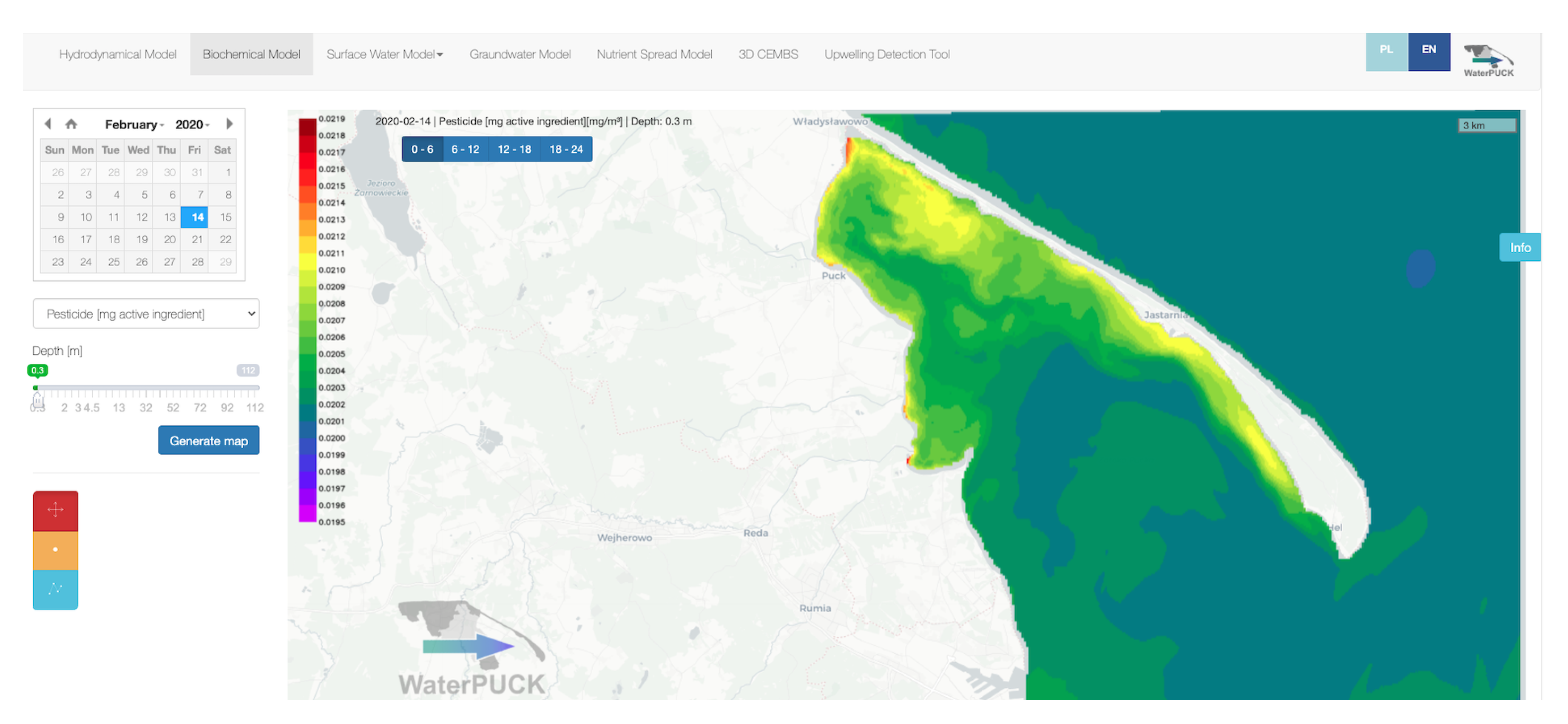Open the Hydrodynamical Model tab
Viewport: 1568px width, 724px height.
[117, 54]
